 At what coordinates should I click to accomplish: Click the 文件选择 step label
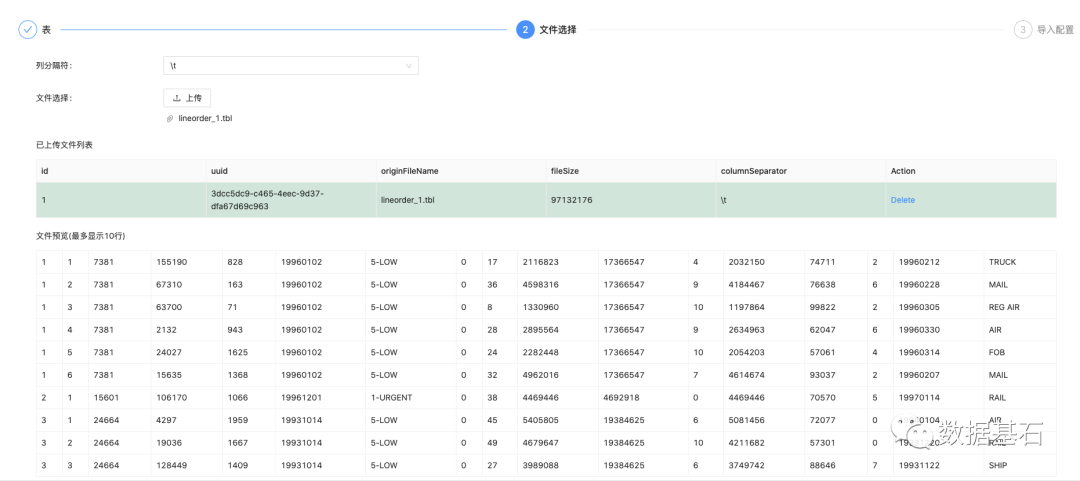coord(558,30)
